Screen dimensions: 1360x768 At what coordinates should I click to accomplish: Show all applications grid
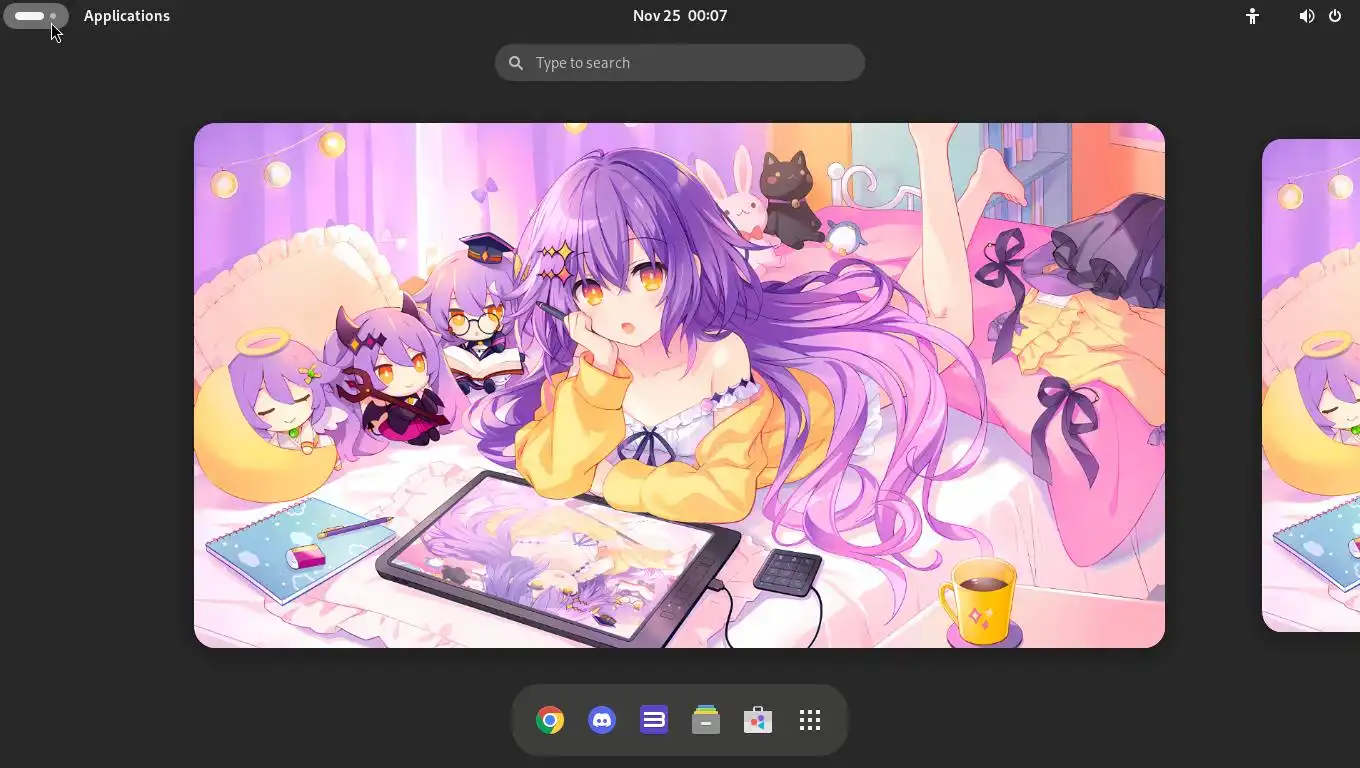(810, 720)
